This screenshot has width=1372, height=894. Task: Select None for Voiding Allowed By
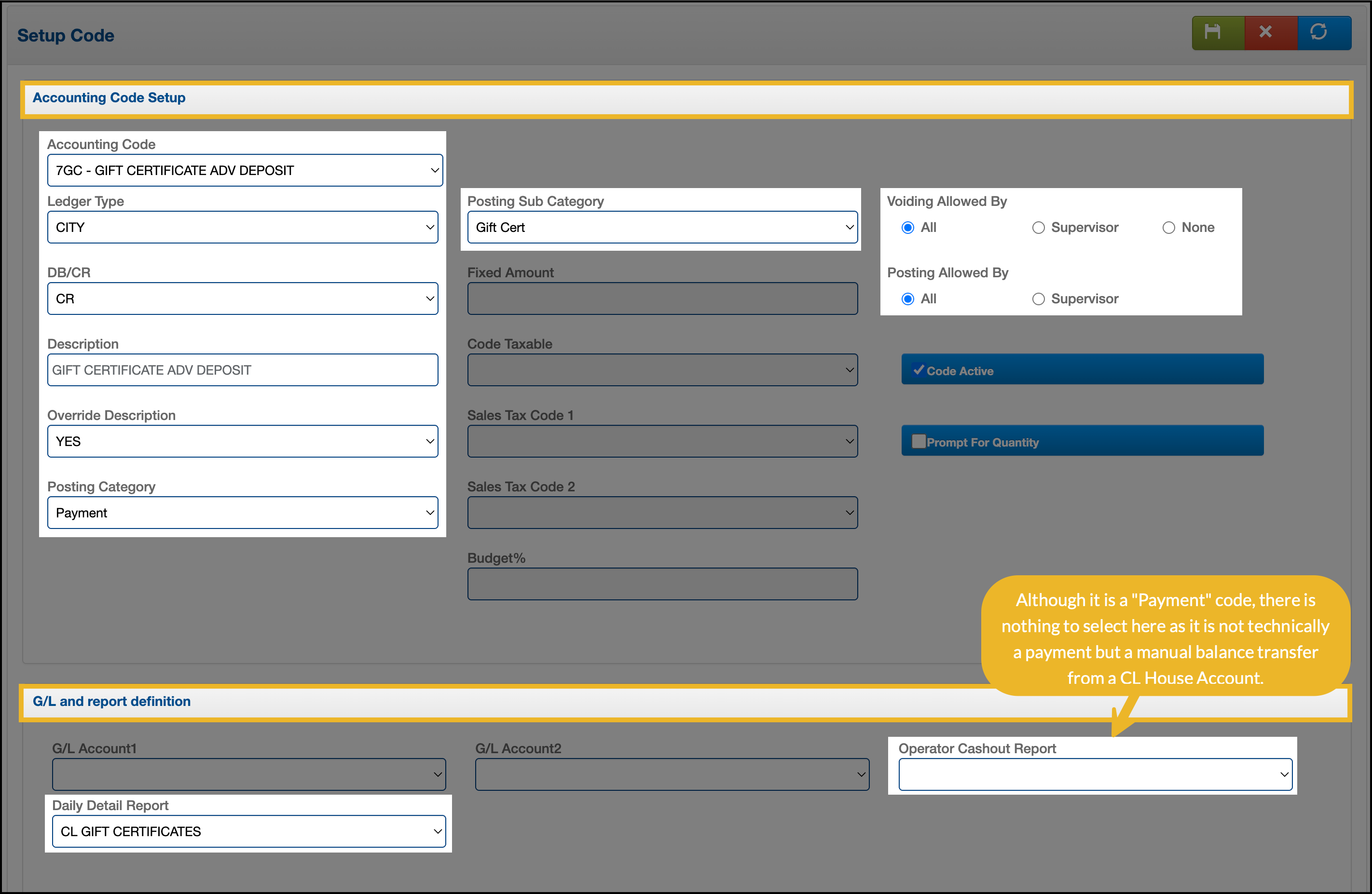1168,228
